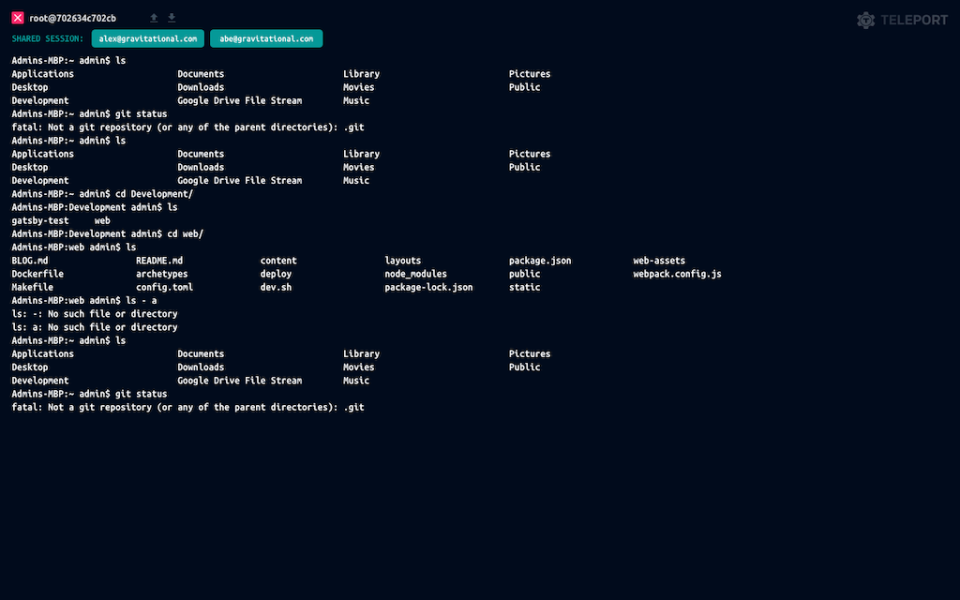Click the SHARED SESSION label
The height and width of the screenshot is (600, 960).
pos(48,39)
